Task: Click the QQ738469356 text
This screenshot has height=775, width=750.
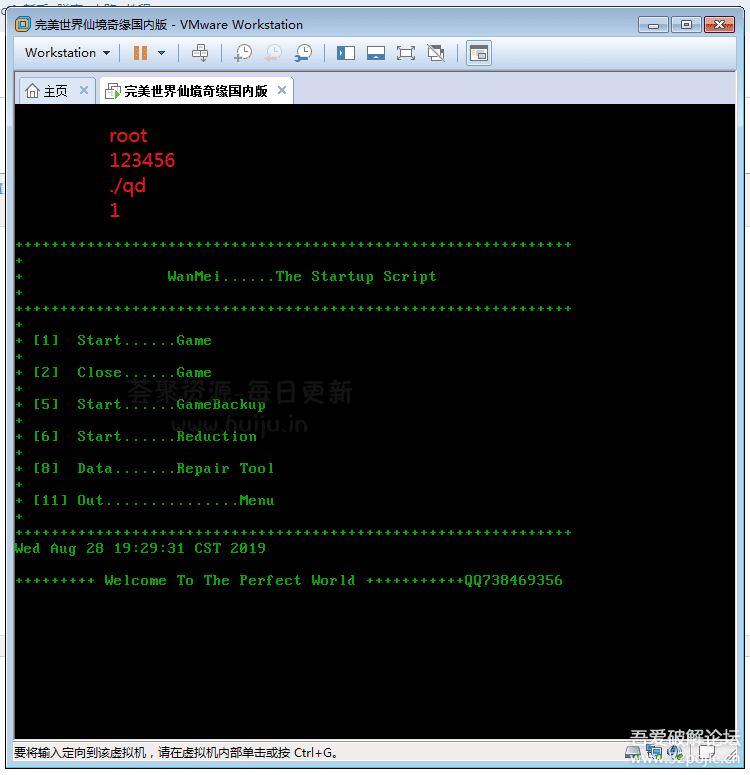Action: (x=513, y=580)
